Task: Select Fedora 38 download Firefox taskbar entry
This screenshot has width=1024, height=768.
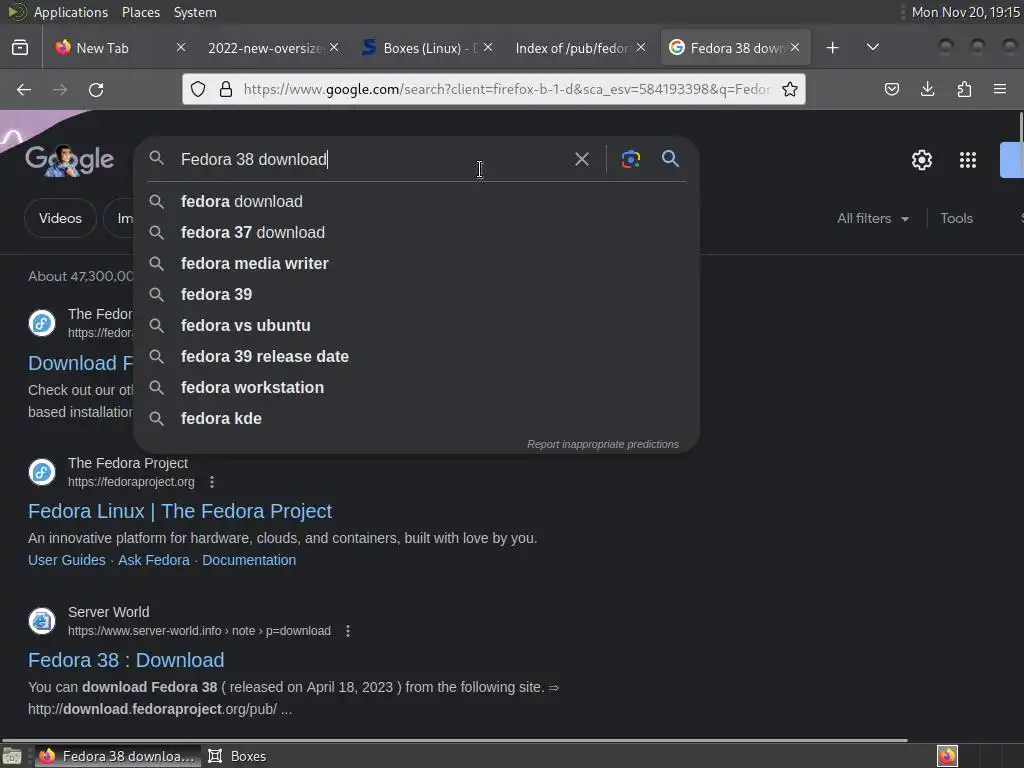Action: point(118,756)
